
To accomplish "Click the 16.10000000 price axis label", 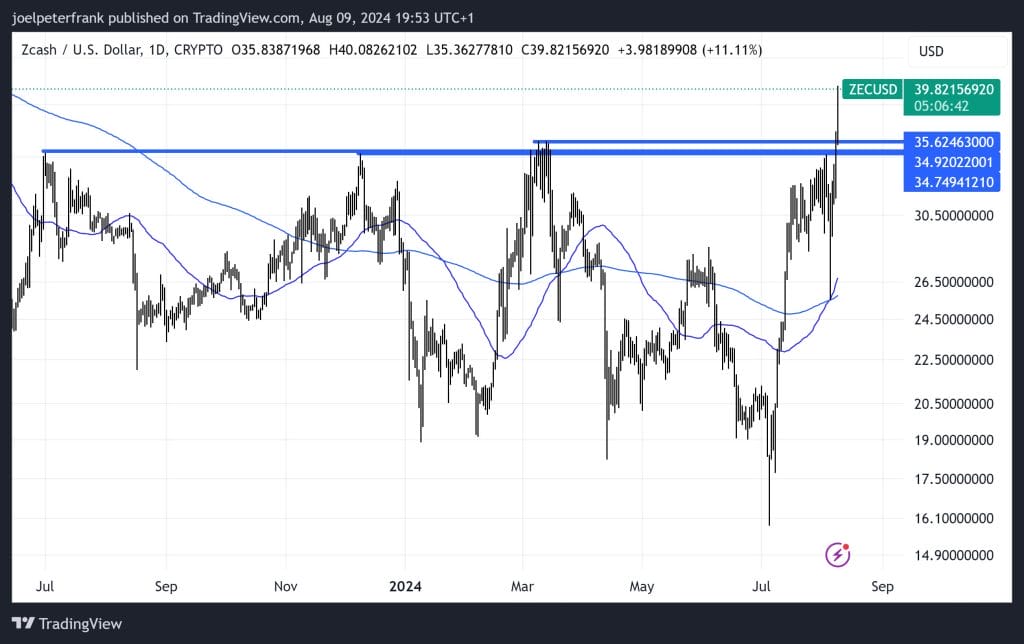I will pyautogui.click(x=954, y=518).
